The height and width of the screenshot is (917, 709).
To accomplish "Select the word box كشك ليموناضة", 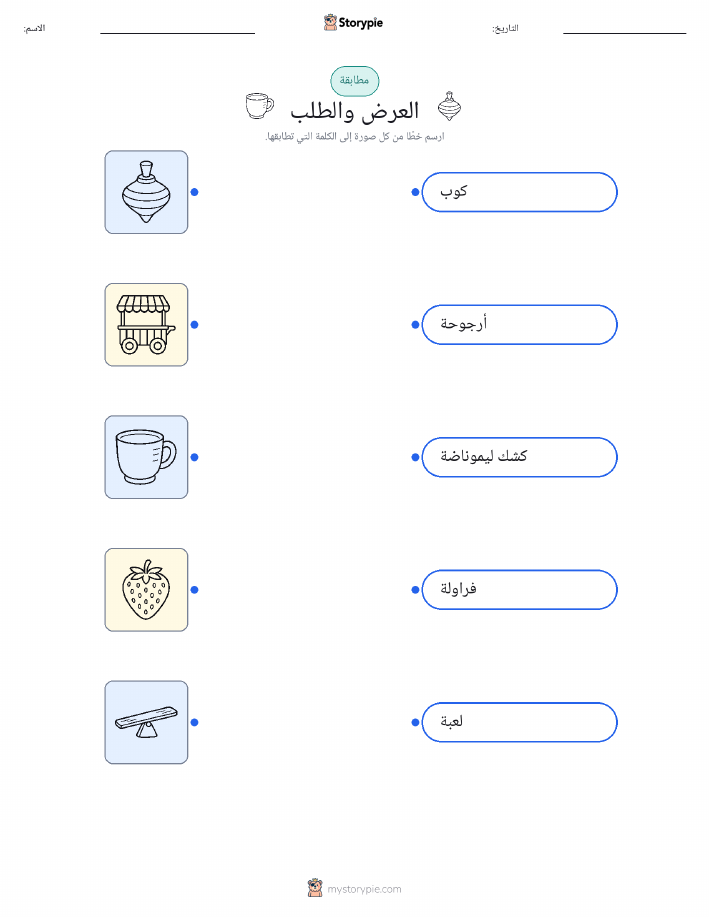I will pyautogui.click(x=519, y=457).
